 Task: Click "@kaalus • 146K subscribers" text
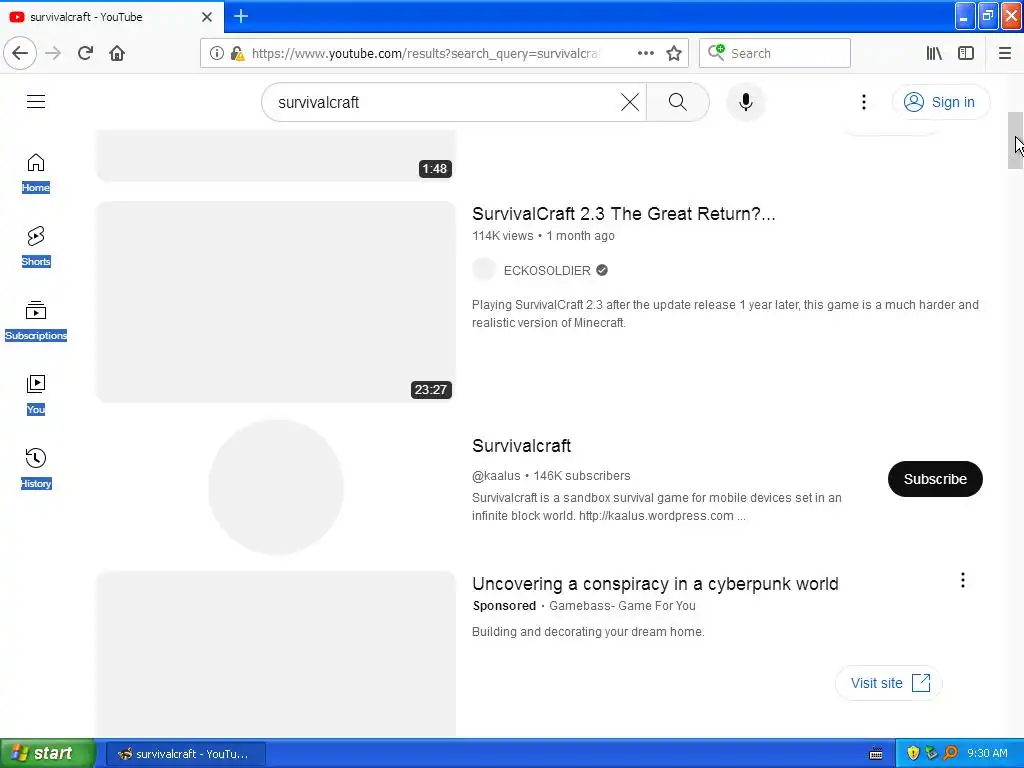tap(551, 475)
